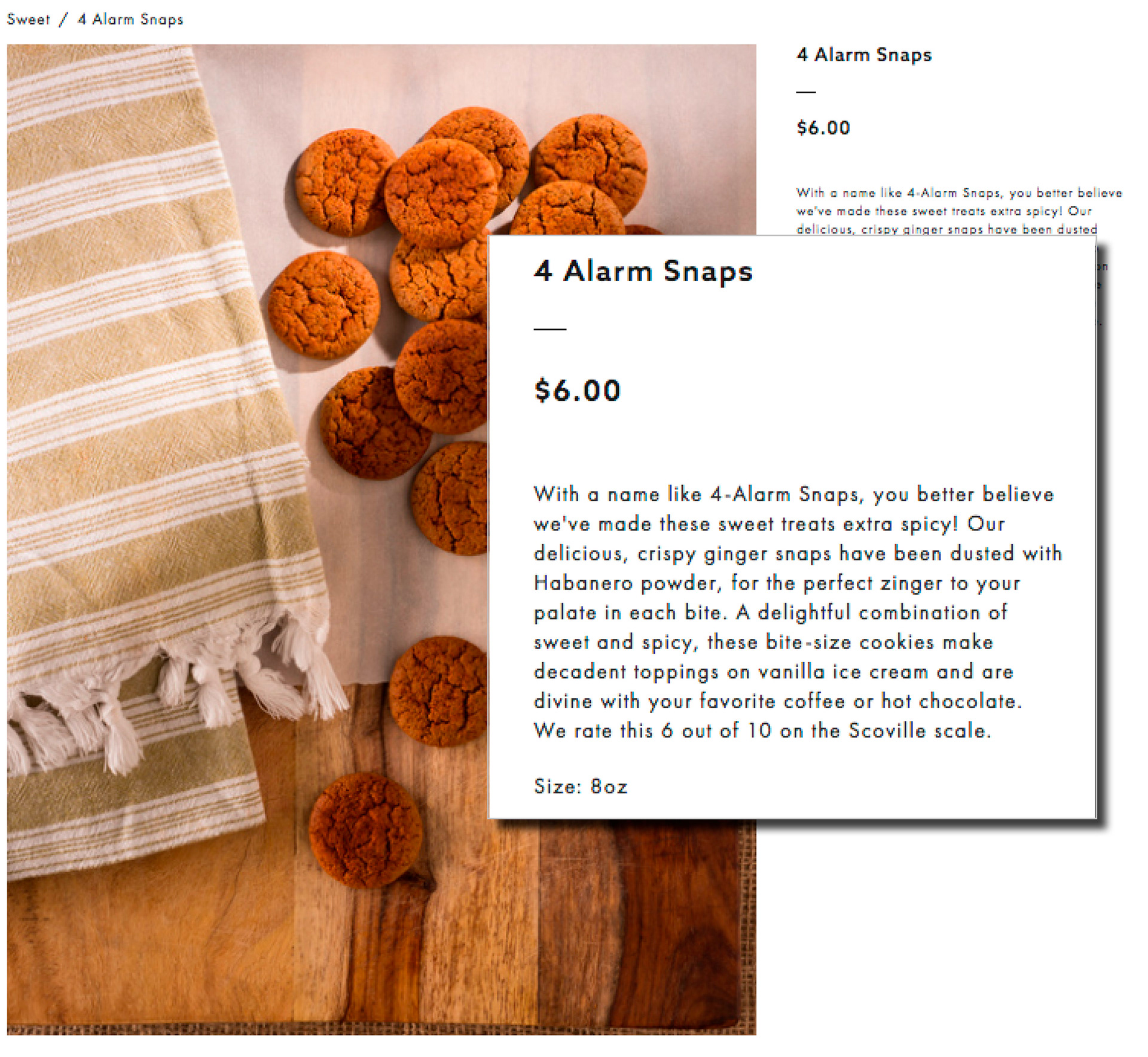This screenshot has height=1057, width=1148.
Task: Click the small 4 Alarm Snaps heading
Action: click(864, 55)
